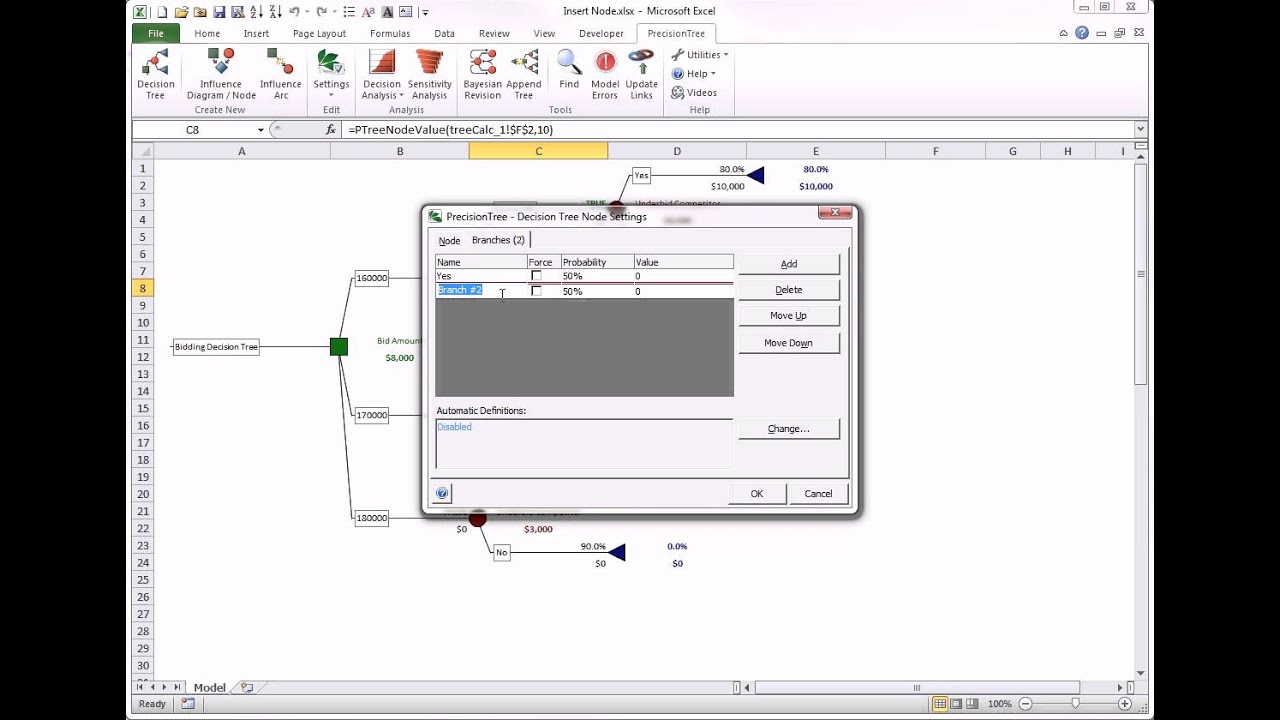Switch to the Formulas ribbon tab
Viewport: 1280px width, 720px height.
pos(390,33)
